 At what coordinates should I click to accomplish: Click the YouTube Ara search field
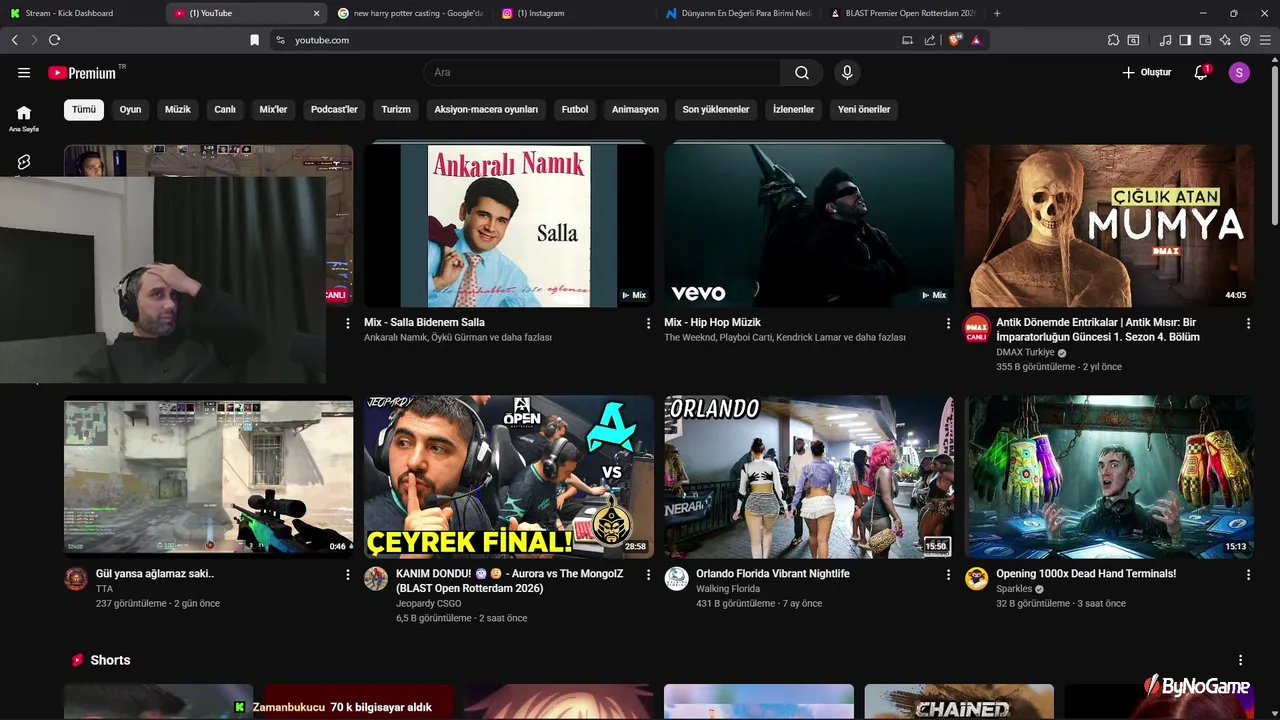click(603, 72)
